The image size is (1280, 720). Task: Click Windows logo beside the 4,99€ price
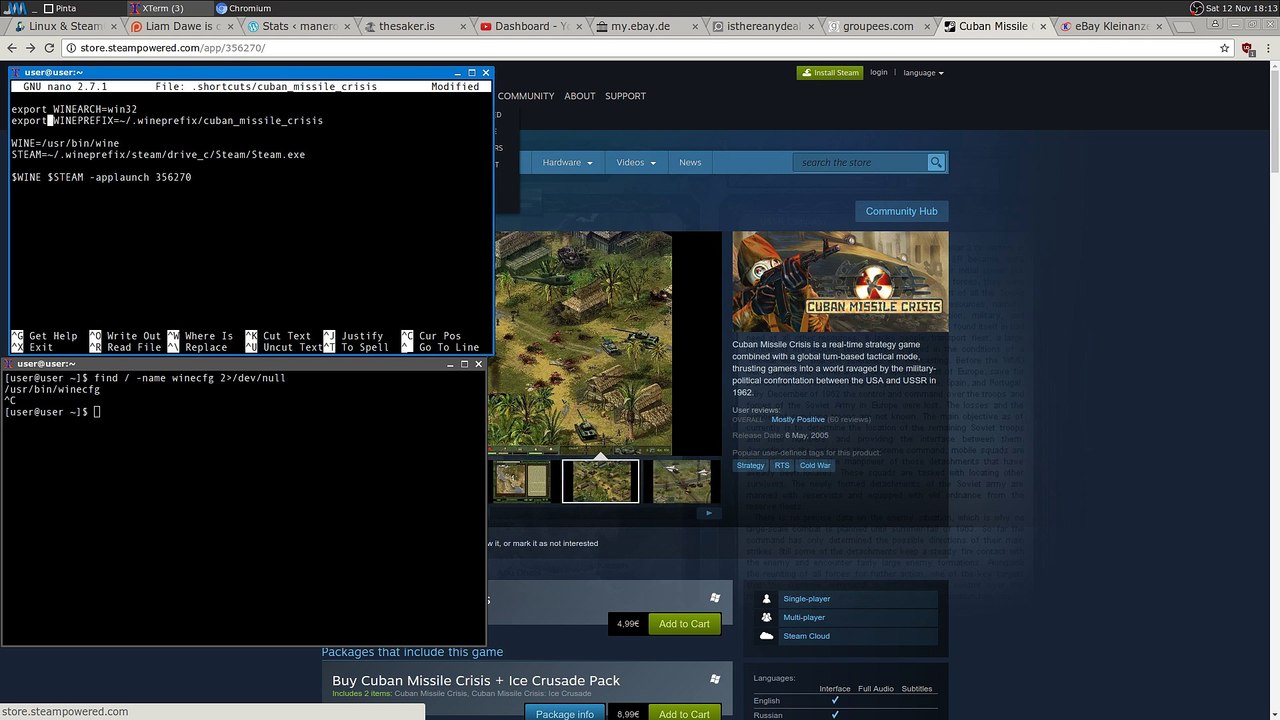point(715,597)
